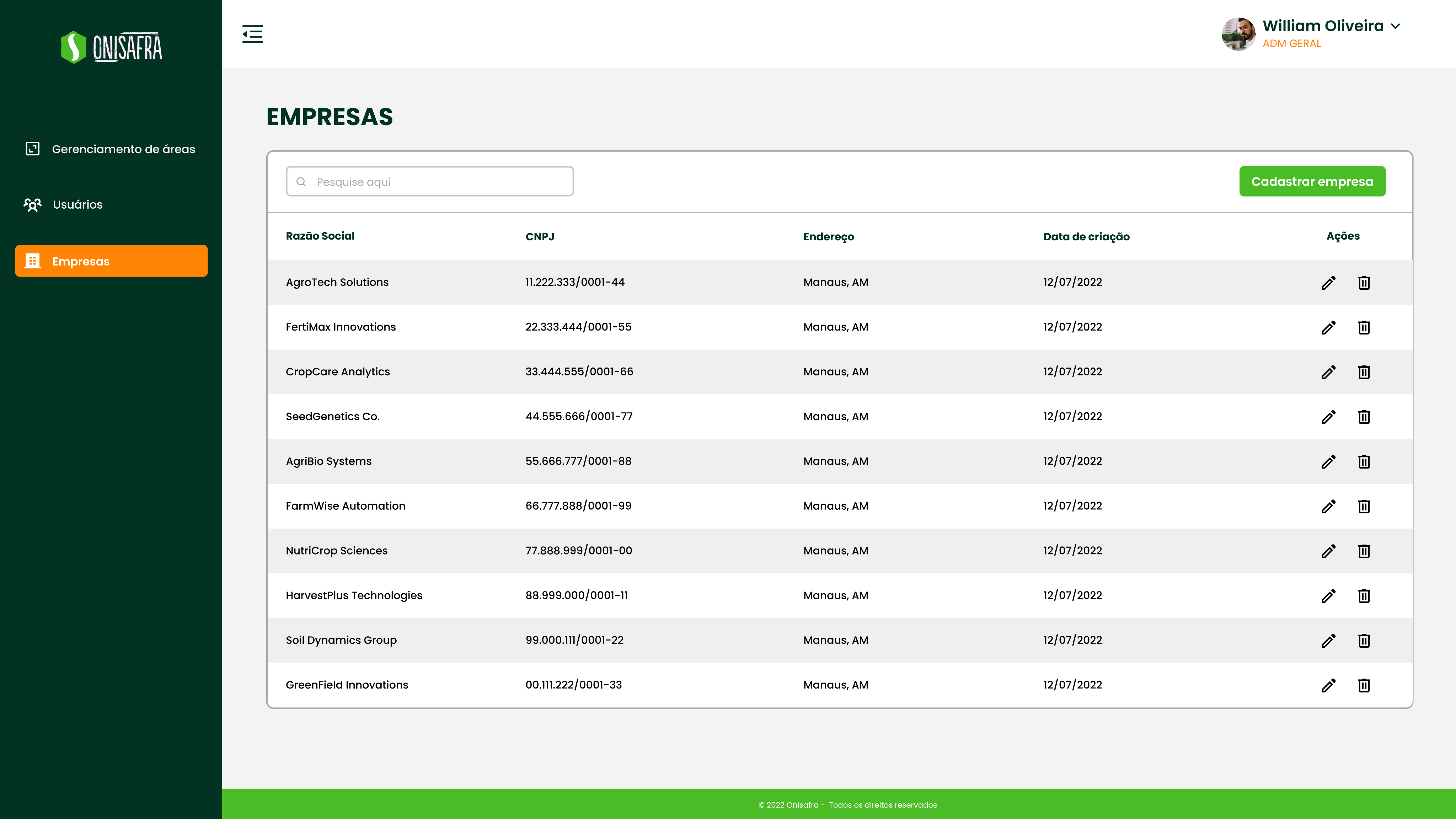The width and height of the screenshot is (1456, 819).
Task: Collapse the sidebar using the arrow icon
Action: click(252, 34)
